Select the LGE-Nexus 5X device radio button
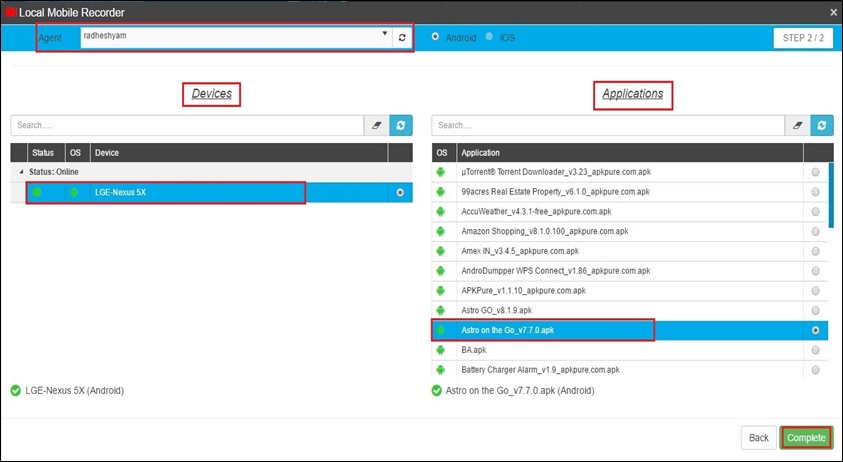The width and height of the screenshot is (843, 462). tap(399, 193)
